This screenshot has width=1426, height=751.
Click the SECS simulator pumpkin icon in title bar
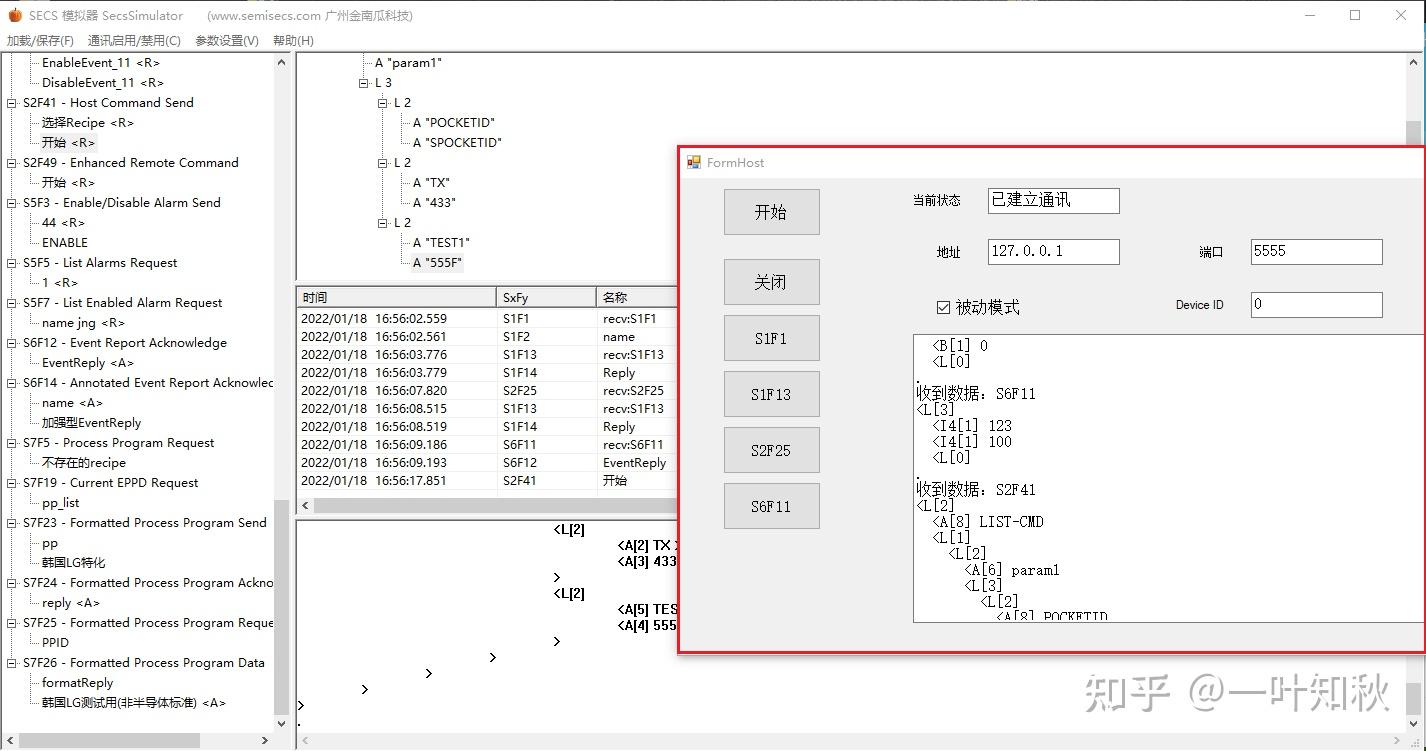point(14,15)
